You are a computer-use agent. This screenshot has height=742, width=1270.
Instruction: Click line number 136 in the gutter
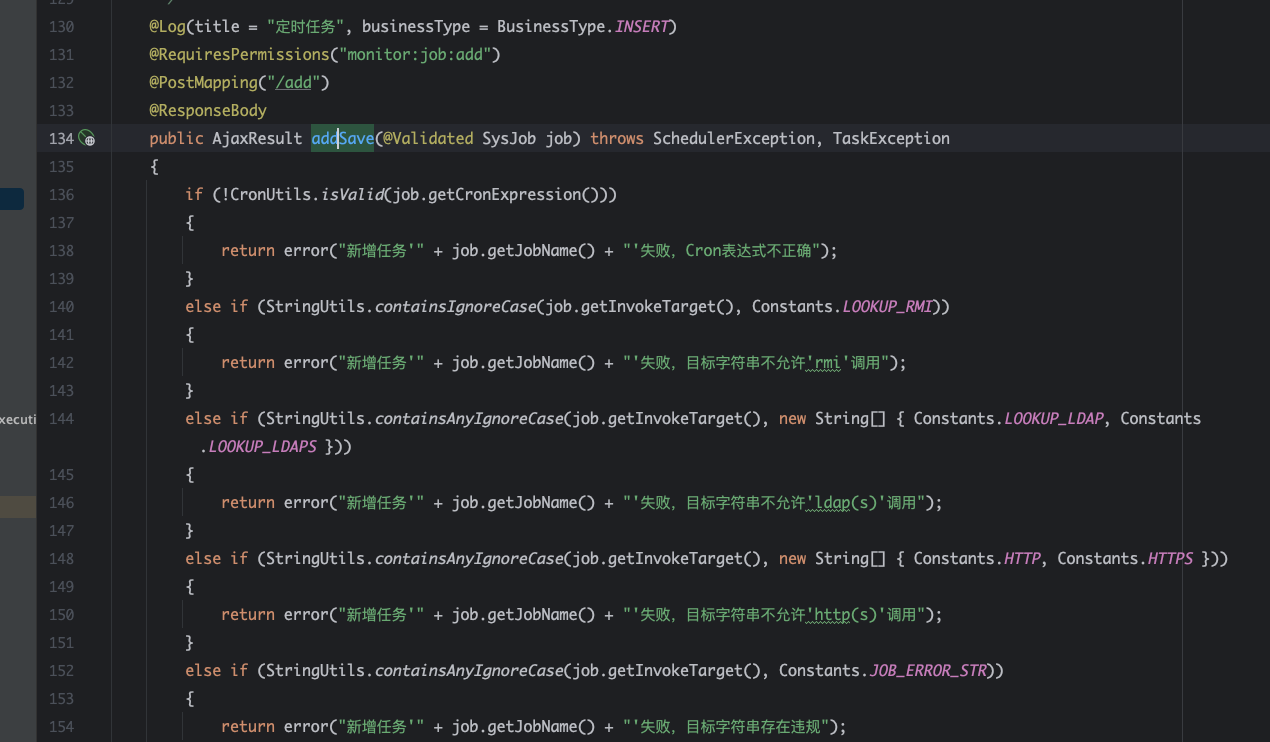[x=61, y=194]
